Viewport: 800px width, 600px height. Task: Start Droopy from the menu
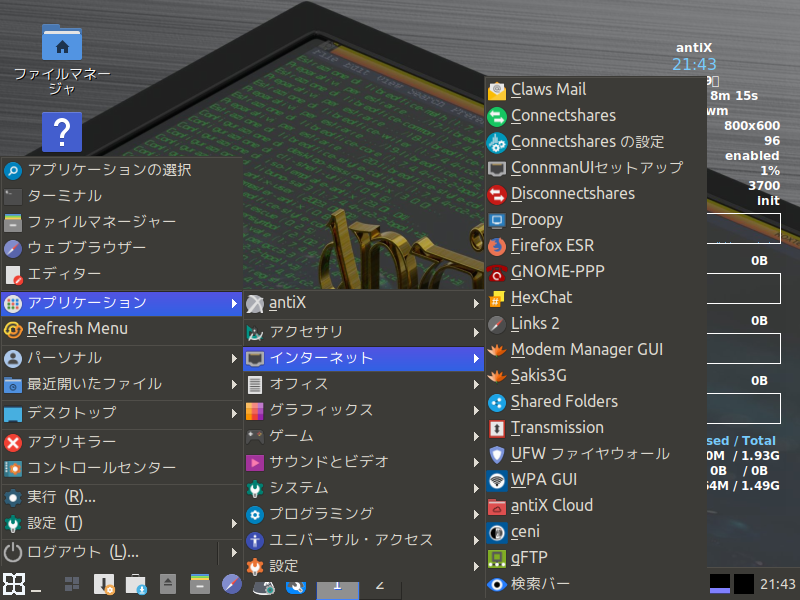point(595,220)
